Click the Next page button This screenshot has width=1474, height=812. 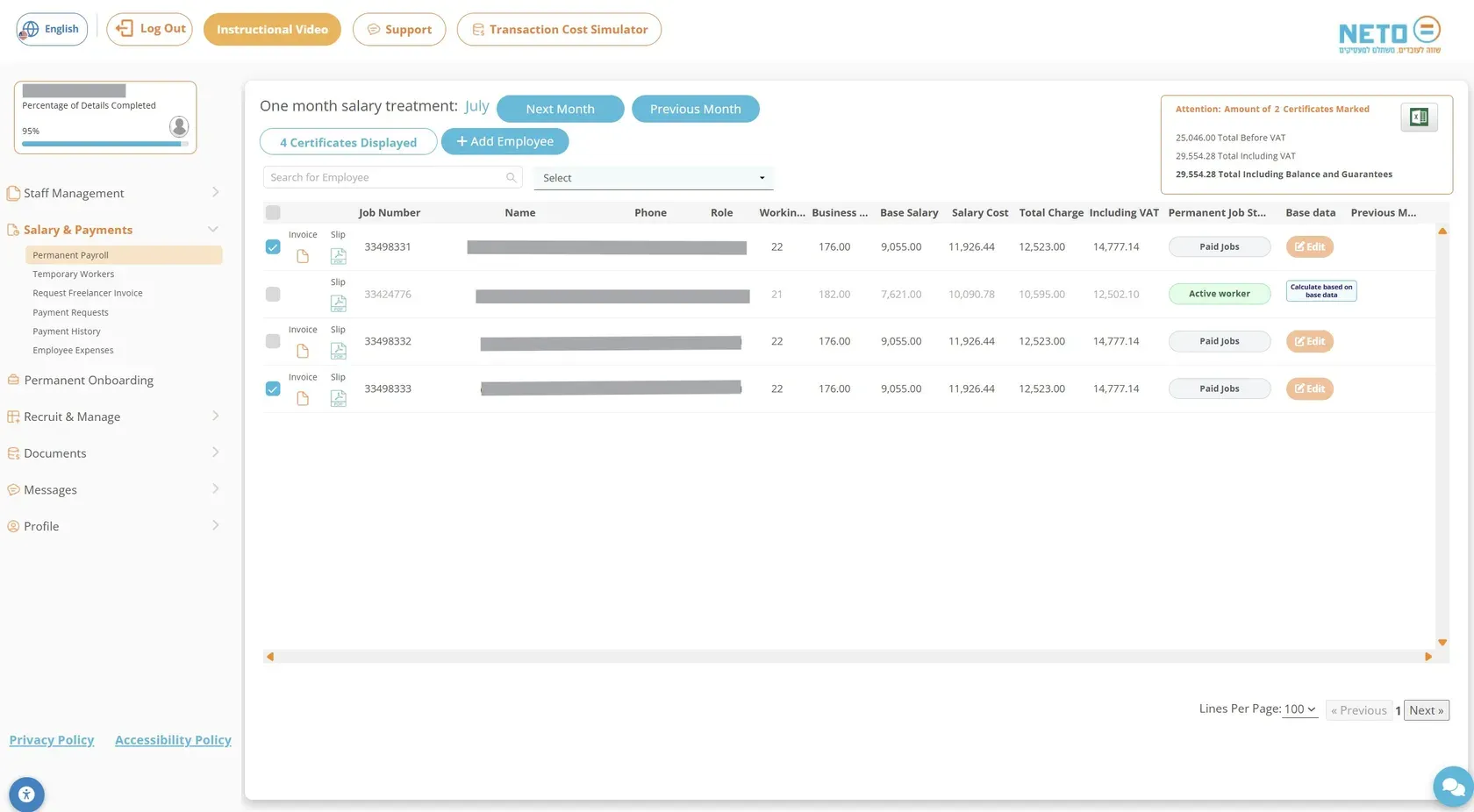coord(1427,710)
